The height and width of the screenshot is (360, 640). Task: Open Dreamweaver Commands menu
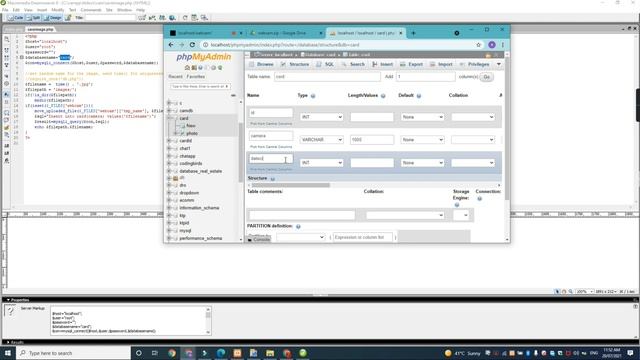91,10
